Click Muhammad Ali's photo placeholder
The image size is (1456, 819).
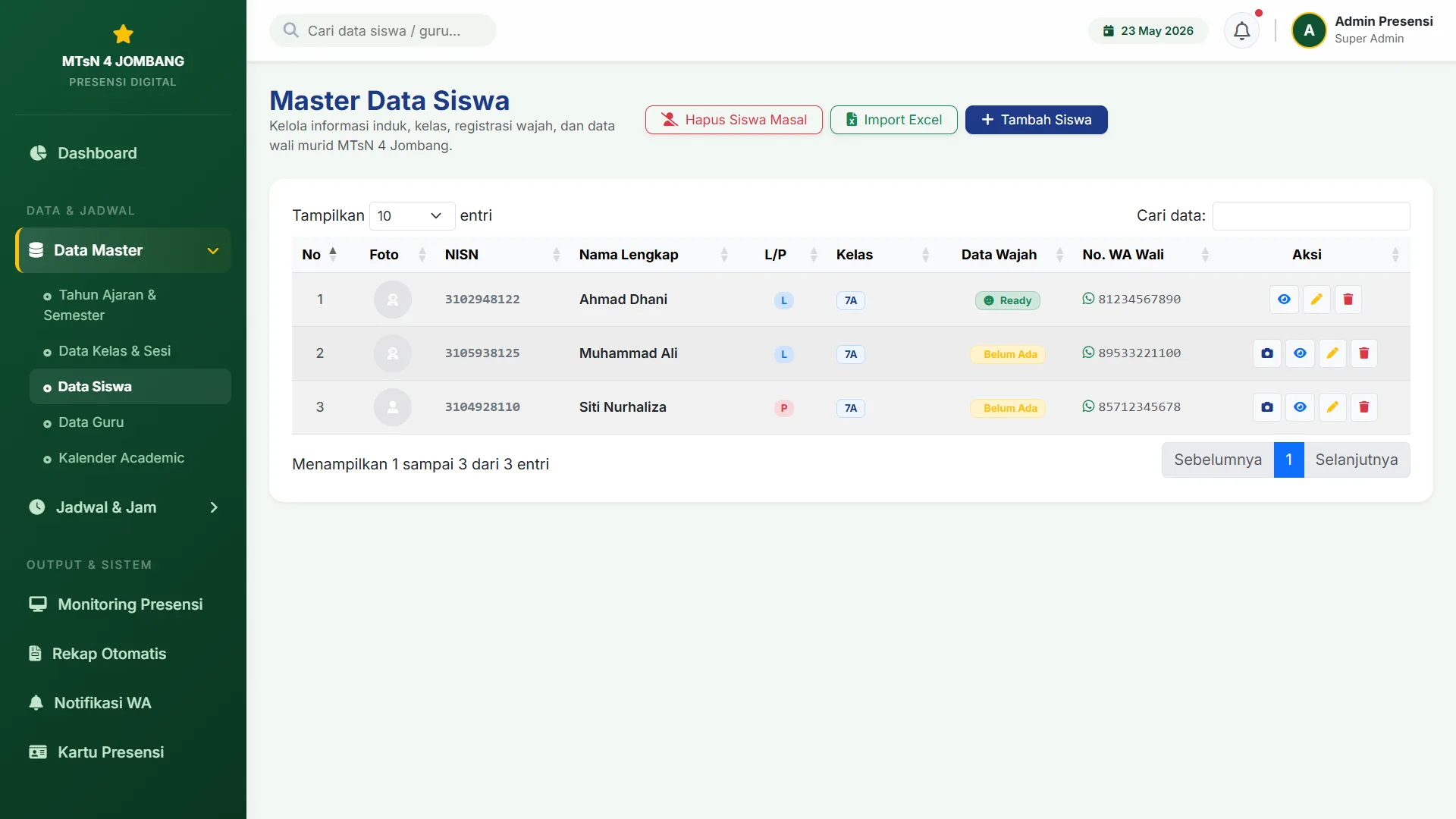coord(393,353)
